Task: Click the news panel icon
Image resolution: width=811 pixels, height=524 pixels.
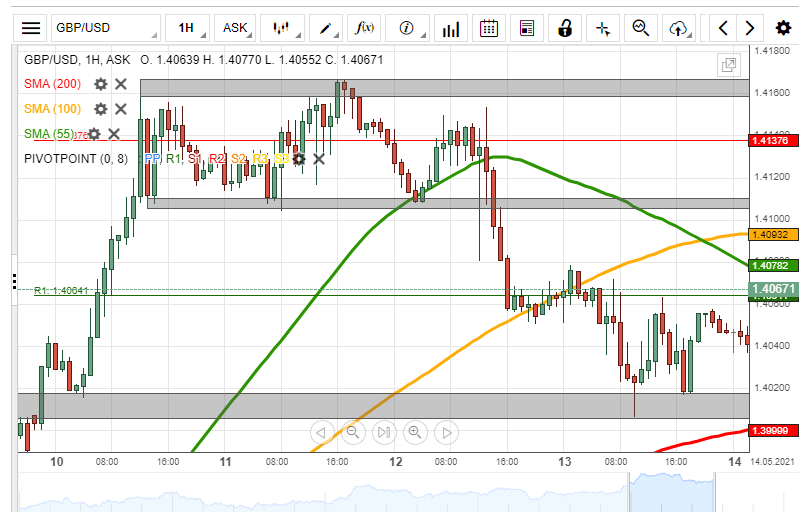Action: [x=527, y=28]
